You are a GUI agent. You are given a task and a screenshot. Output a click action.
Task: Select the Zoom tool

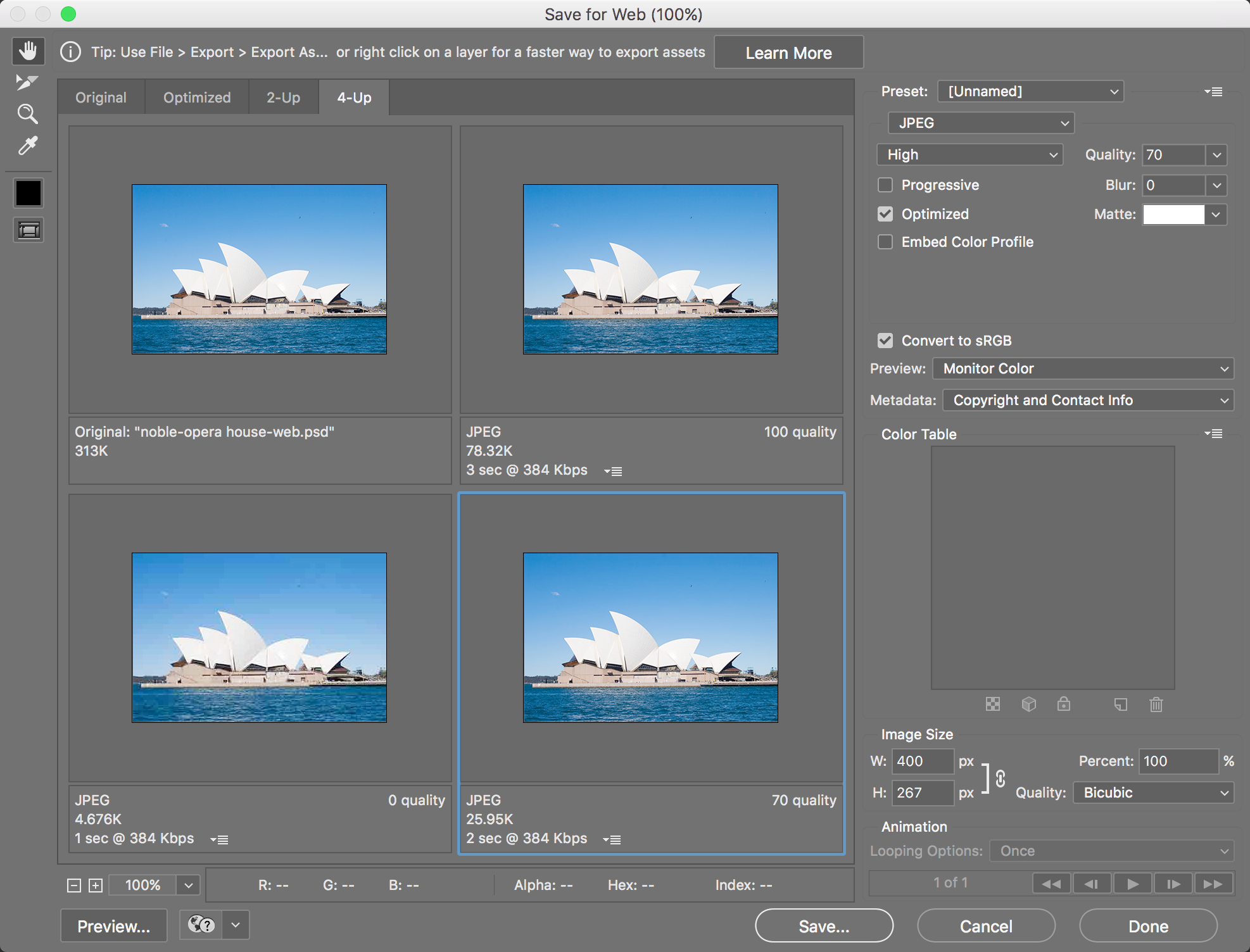click(28, 115)
